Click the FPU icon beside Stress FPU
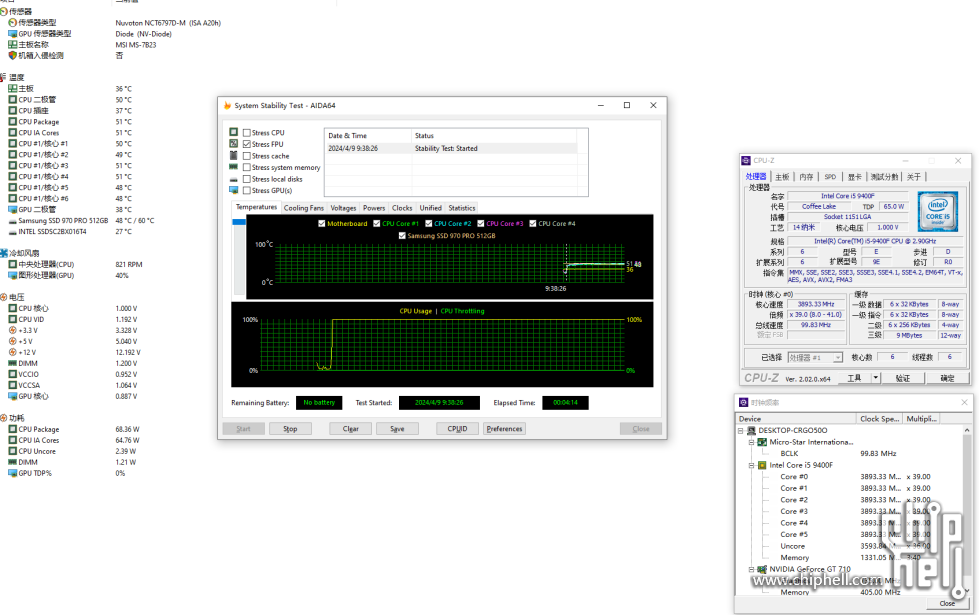 coord(234,144)
